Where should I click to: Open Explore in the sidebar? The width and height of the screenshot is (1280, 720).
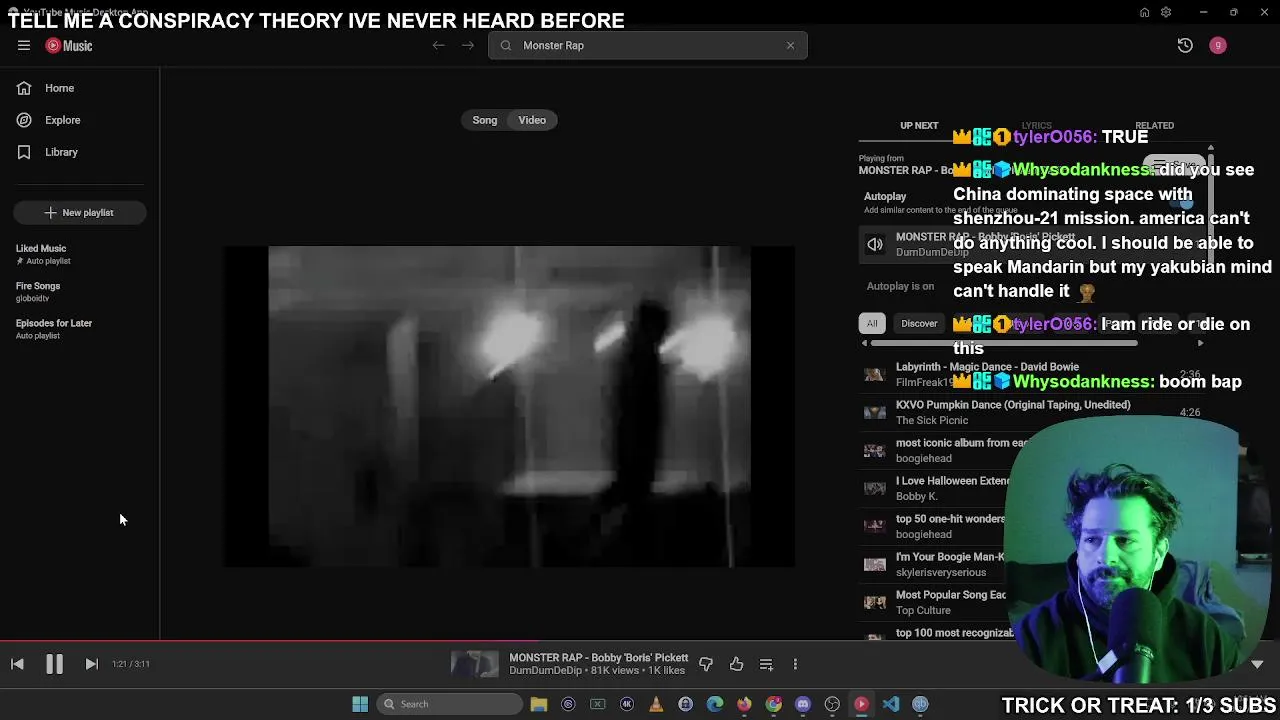80,120
